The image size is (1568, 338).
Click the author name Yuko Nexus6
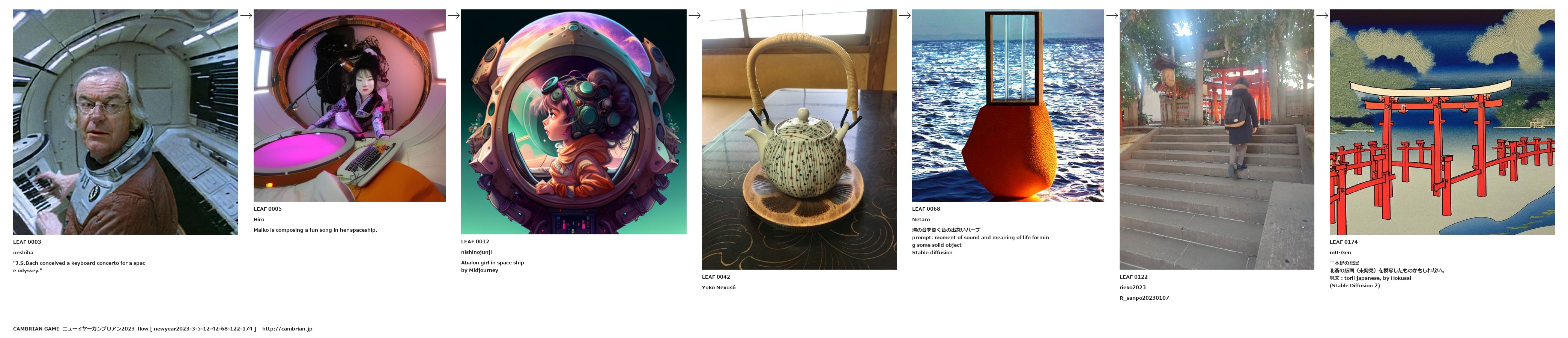pyautogui.click(x=719, y=287)
